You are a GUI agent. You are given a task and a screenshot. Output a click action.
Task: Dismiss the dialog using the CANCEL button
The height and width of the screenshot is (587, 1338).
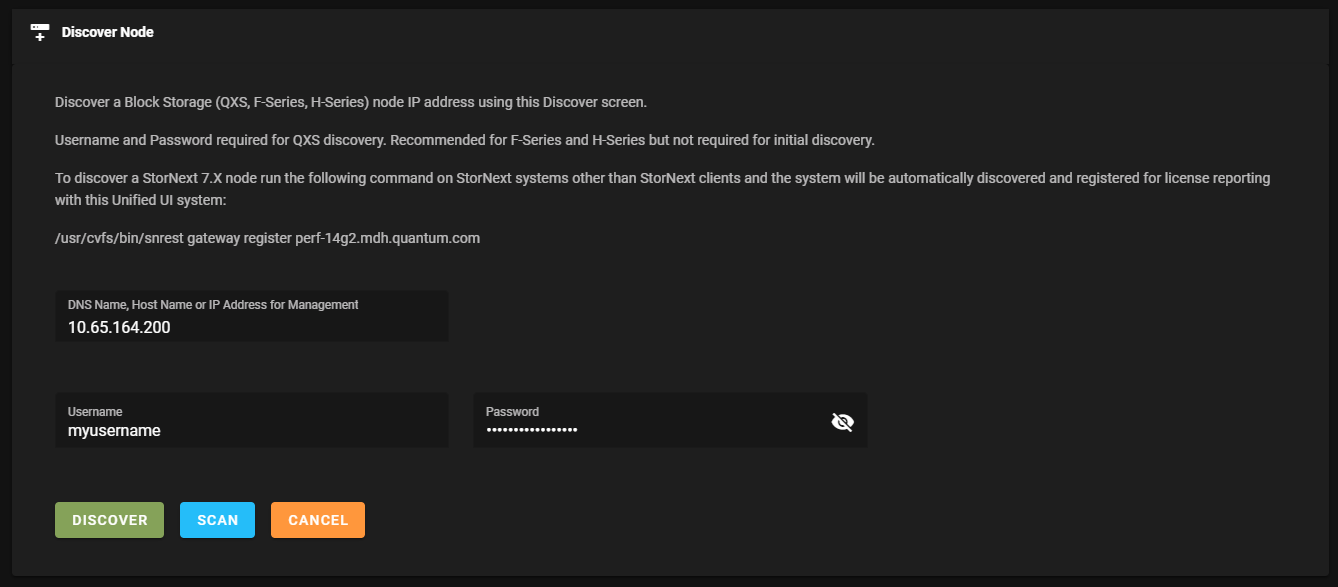pos(318,520)
